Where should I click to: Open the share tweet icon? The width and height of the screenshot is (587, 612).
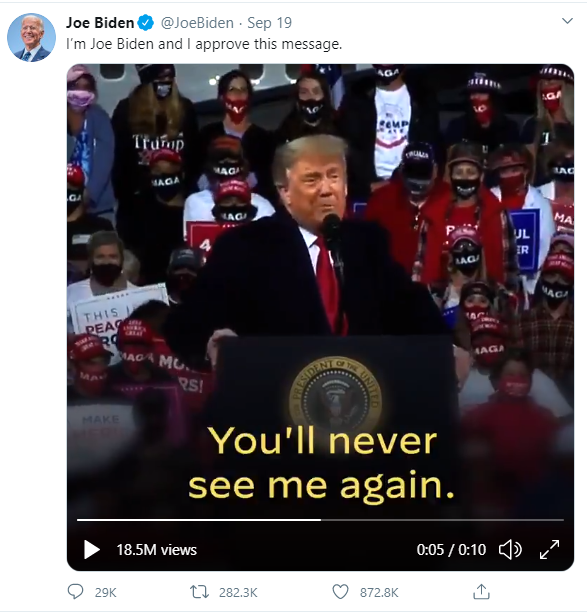[x=481, y=592]
